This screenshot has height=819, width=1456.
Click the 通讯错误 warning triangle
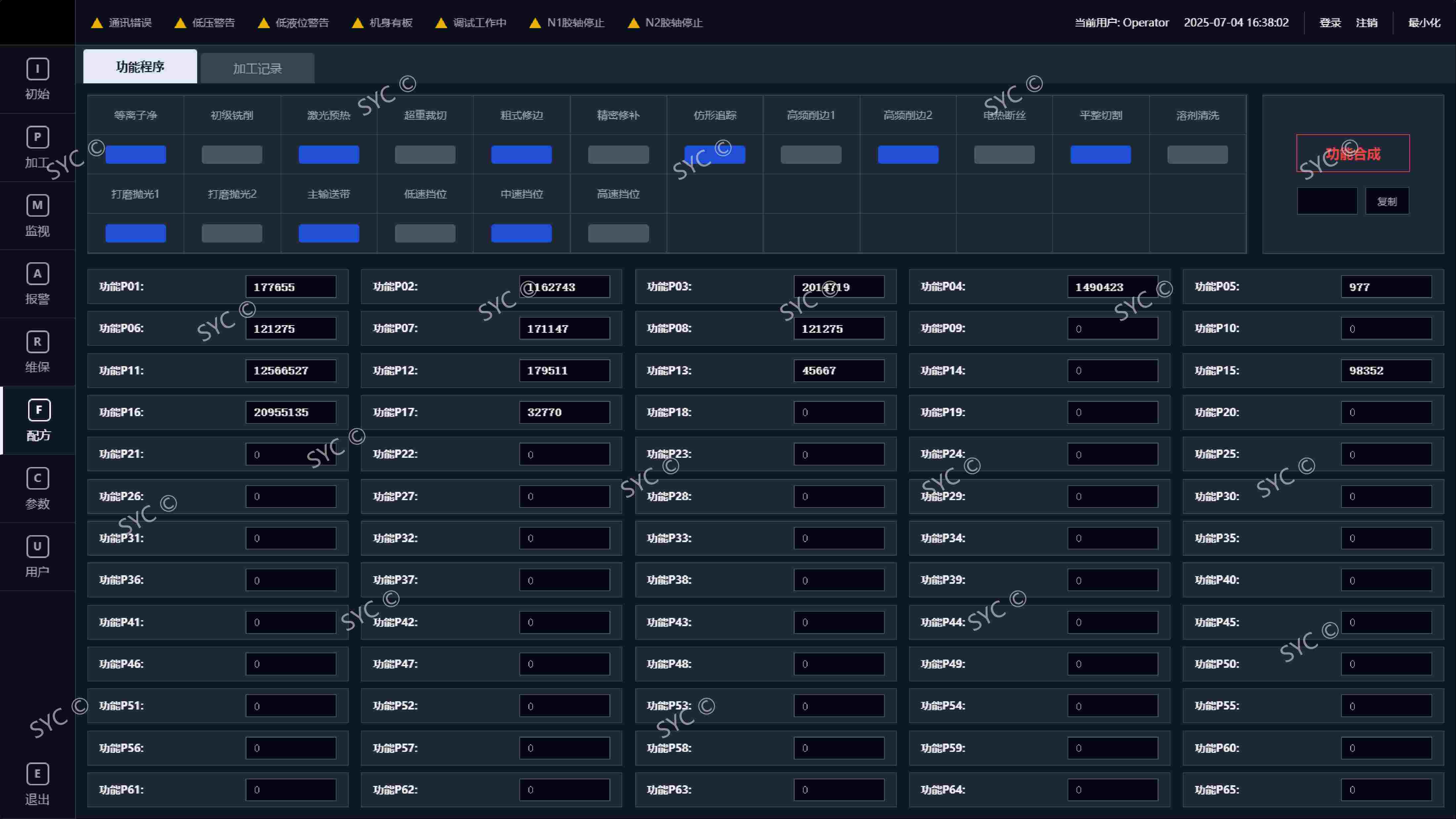click(97, 22)
